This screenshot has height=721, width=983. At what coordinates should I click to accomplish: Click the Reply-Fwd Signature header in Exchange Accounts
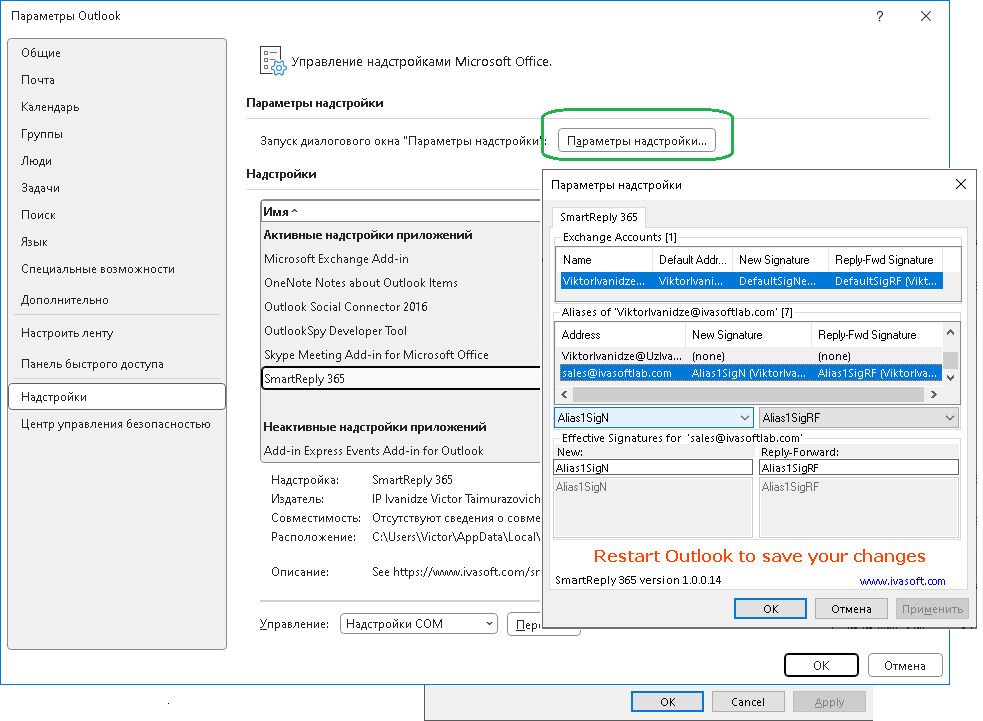885,260
